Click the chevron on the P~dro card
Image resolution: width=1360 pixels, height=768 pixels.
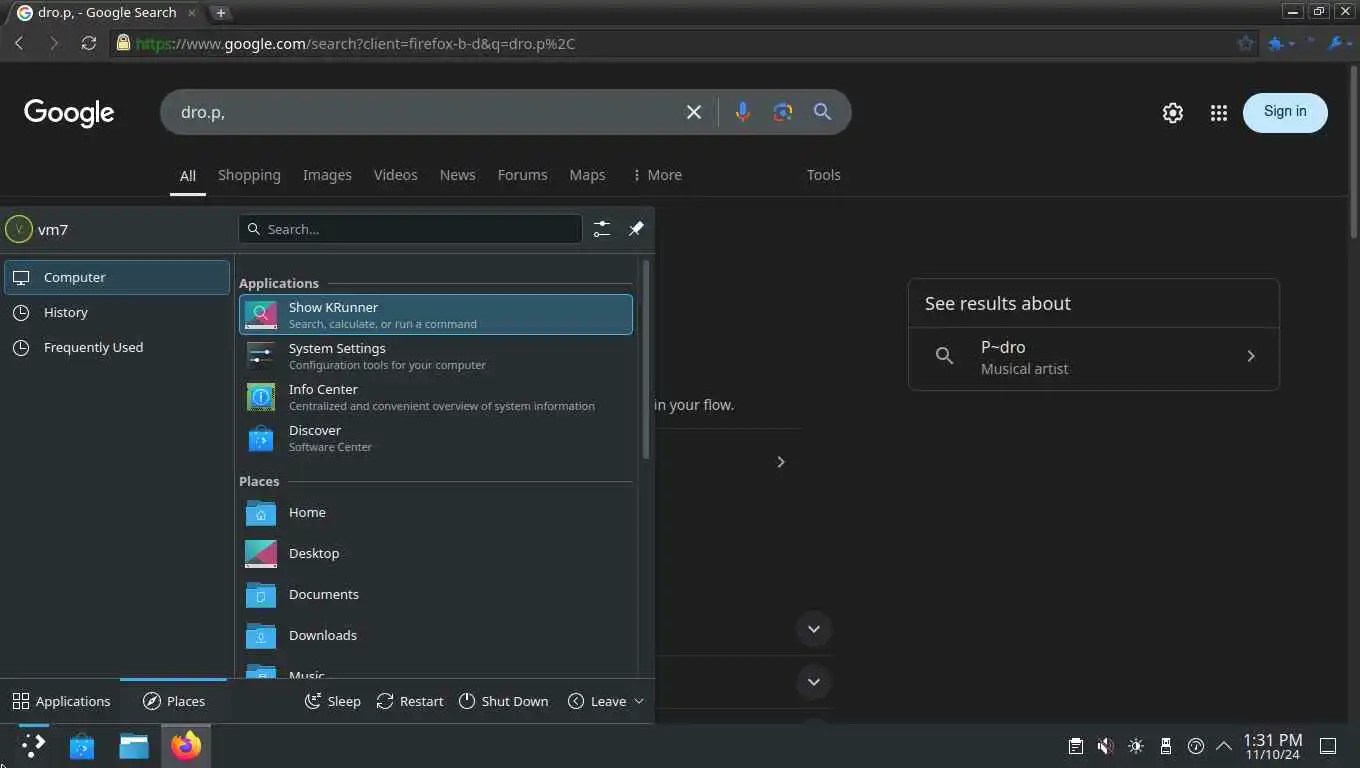click(1250, 356)
